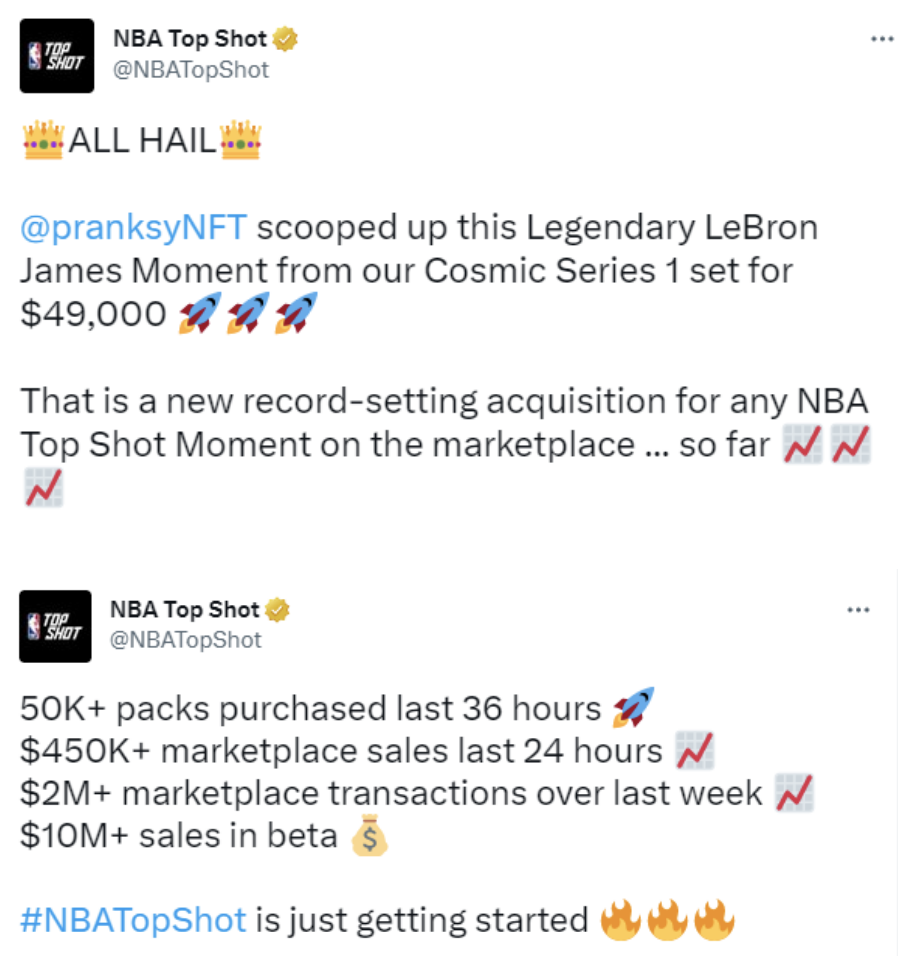The width and height of the screenshot is (898, 966).
Task: Select the @NBATopShot handle in the second tweet
Action: 185,639
